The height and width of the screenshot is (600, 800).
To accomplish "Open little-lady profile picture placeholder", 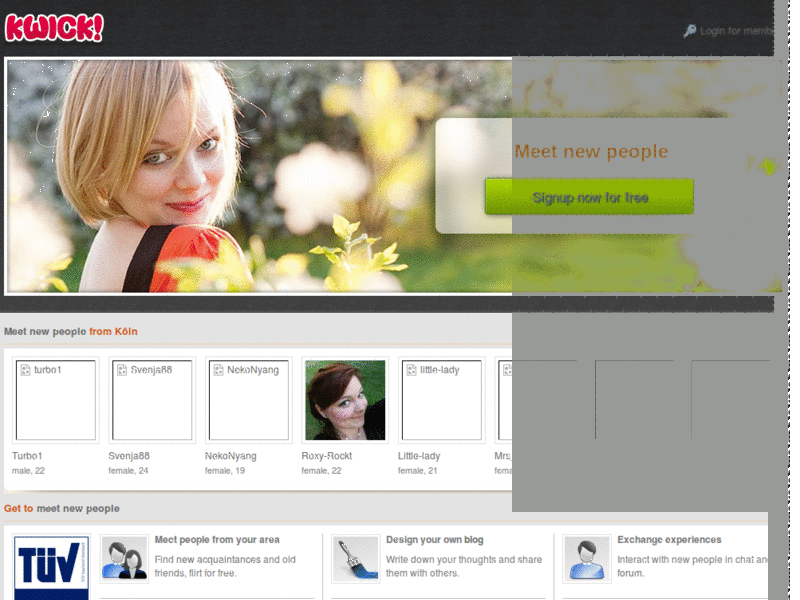I will tap(442, 400).
